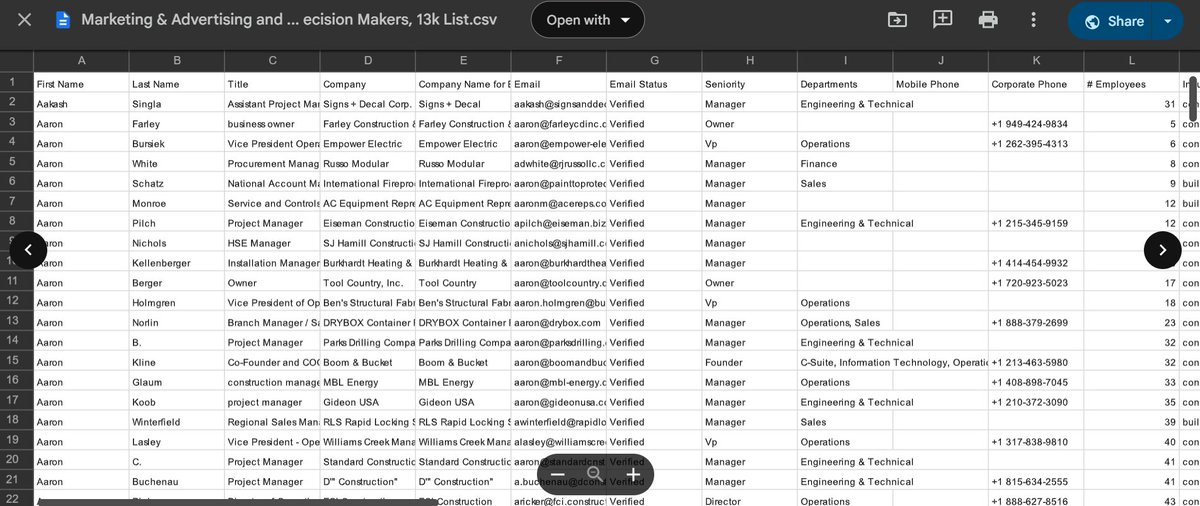Zoom out with the minus button
Viewport: 1200px width, 506px height.
(558, 474)
